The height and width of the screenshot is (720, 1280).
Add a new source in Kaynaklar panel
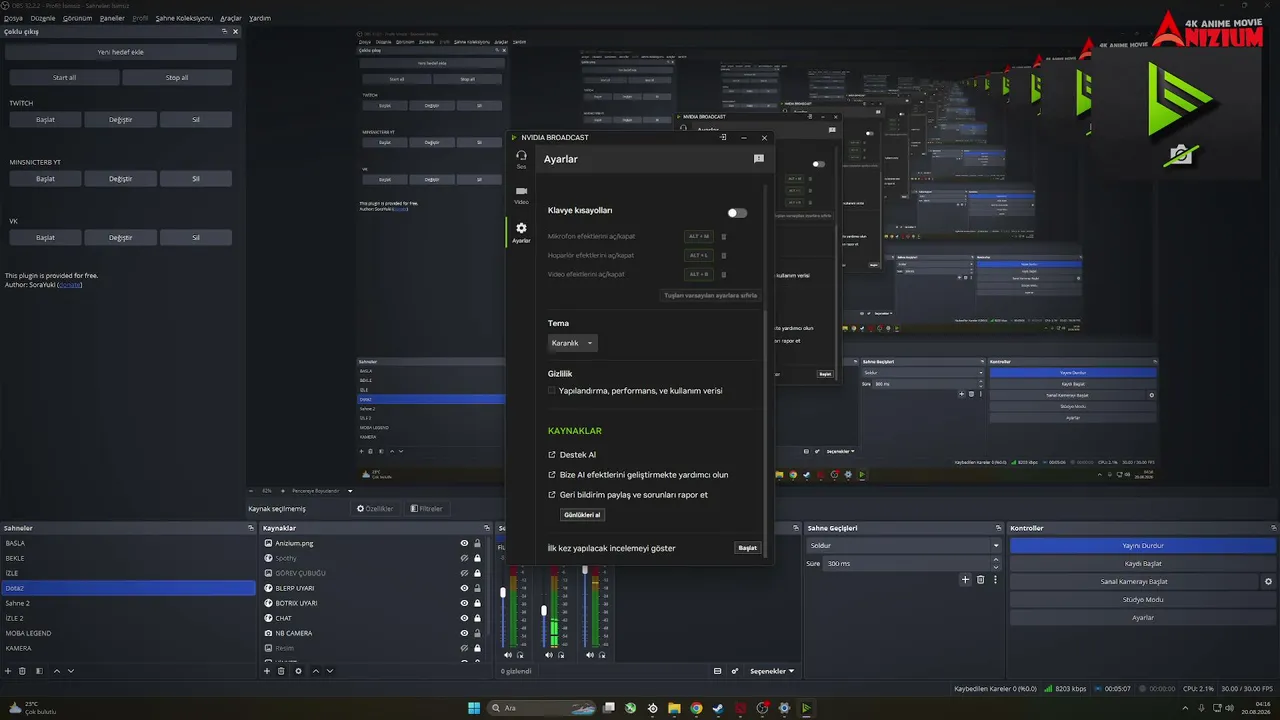[267, 671]
